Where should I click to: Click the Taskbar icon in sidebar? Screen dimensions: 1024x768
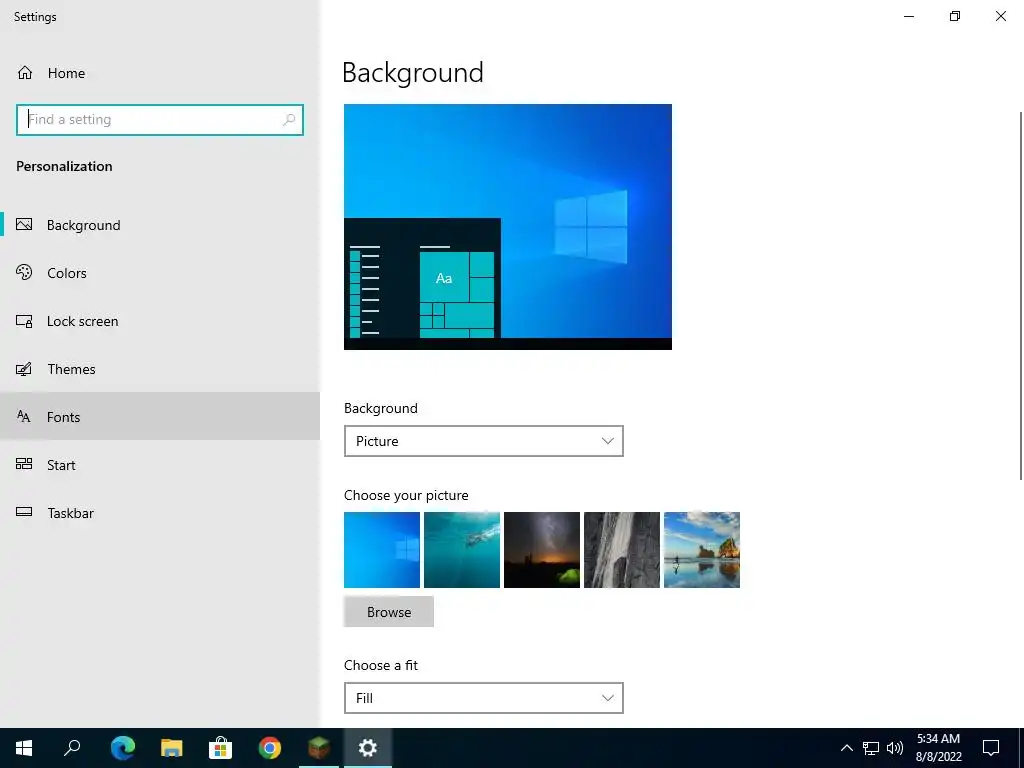click(24, 511)
